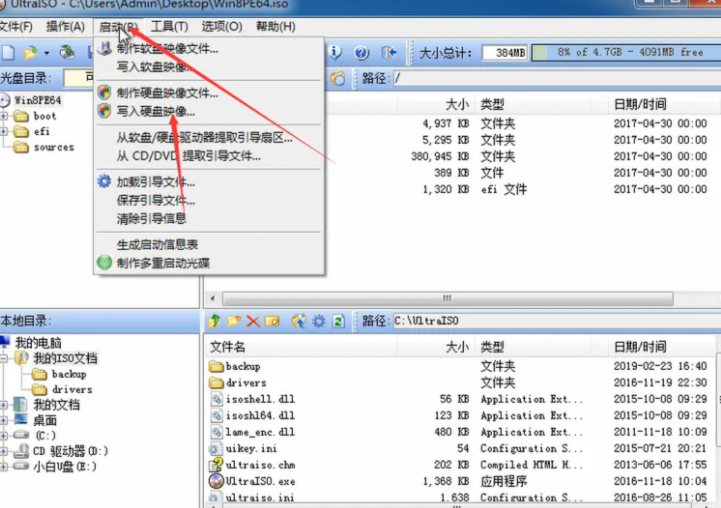Click the shield icon beside 写入硬盘映像
This screenshot has width=721, height=508.
point(105,111)
